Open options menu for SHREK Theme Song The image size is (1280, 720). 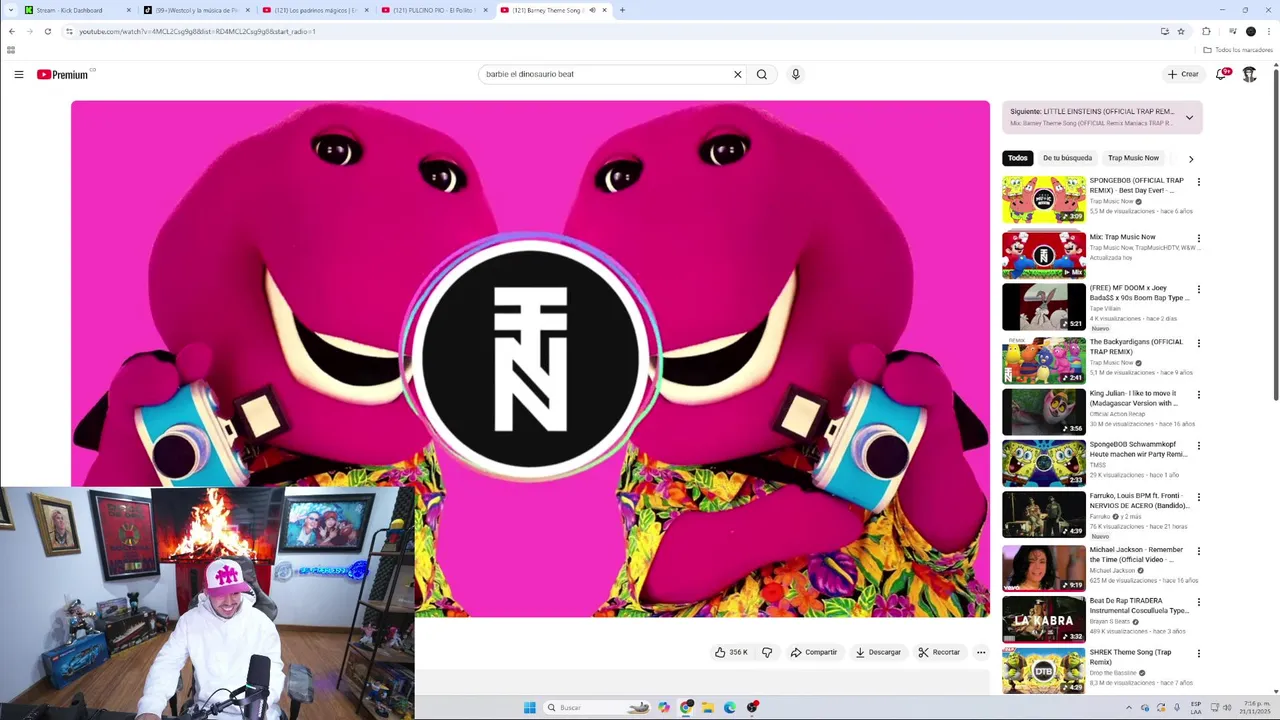pos(1198,653)
